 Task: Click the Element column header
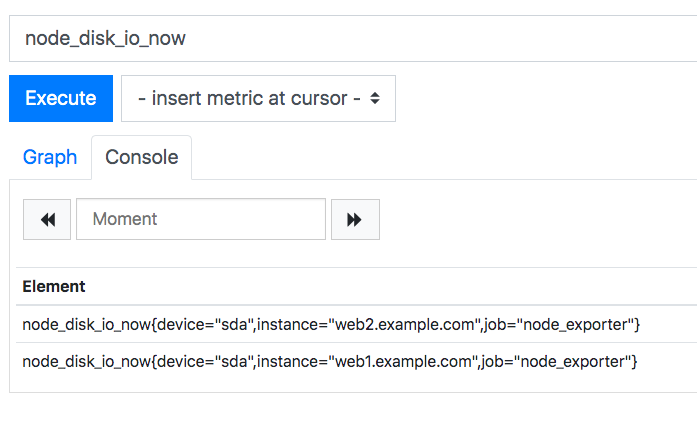54,287
